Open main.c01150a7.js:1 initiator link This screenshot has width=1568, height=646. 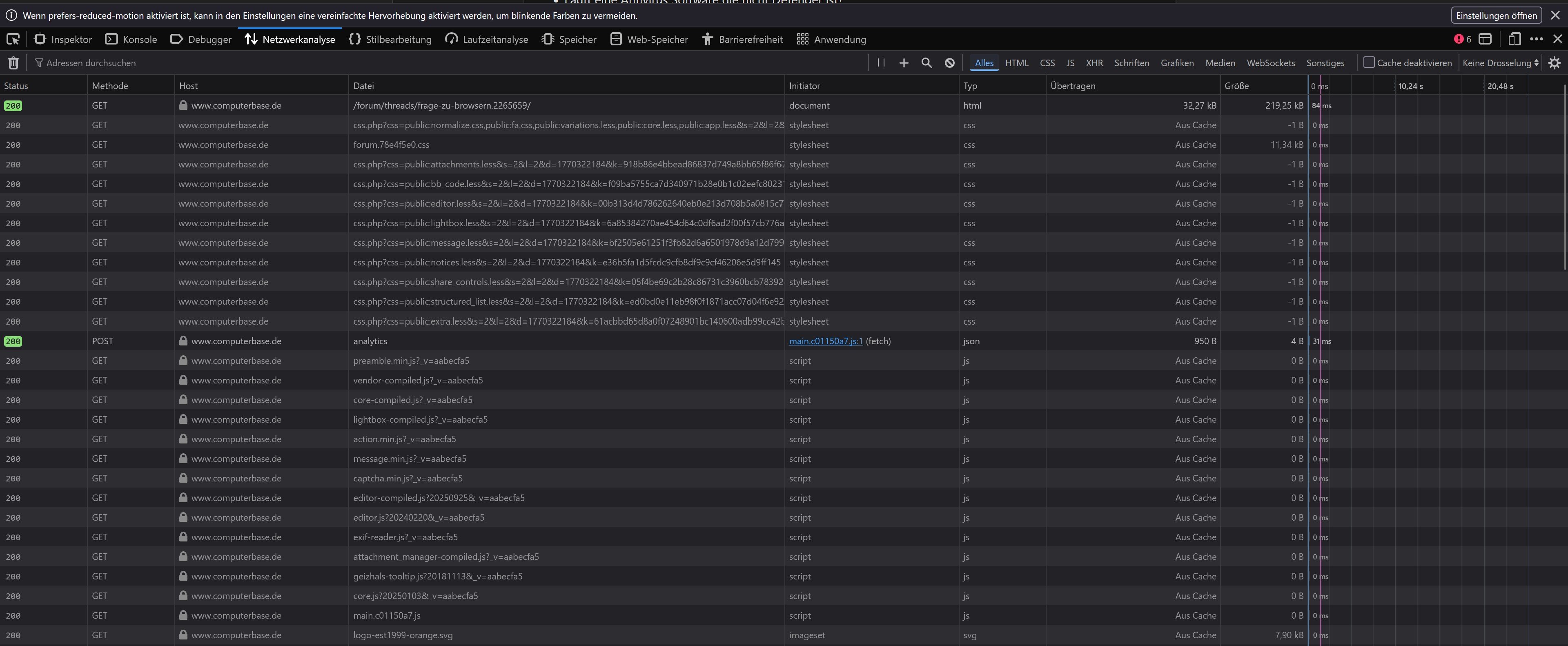[x=825, y=341]
